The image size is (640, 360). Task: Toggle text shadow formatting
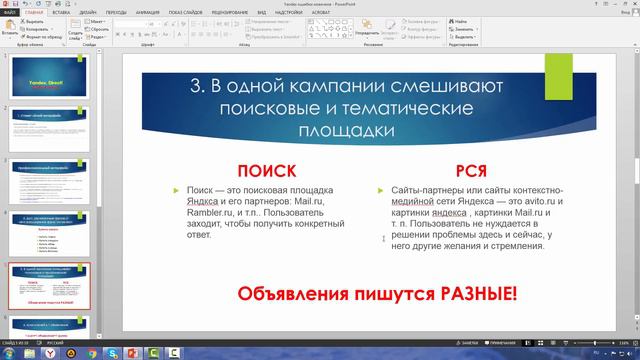(139, 35)
